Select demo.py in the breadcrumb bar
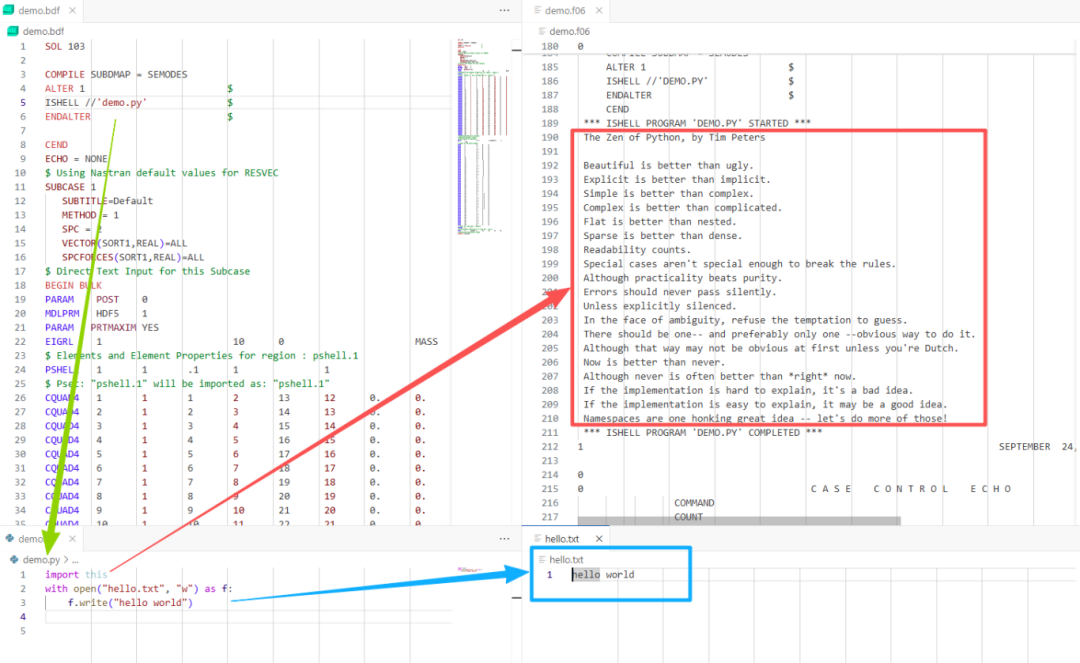This screenshot has height=663, width=1080. coord(41,559)
